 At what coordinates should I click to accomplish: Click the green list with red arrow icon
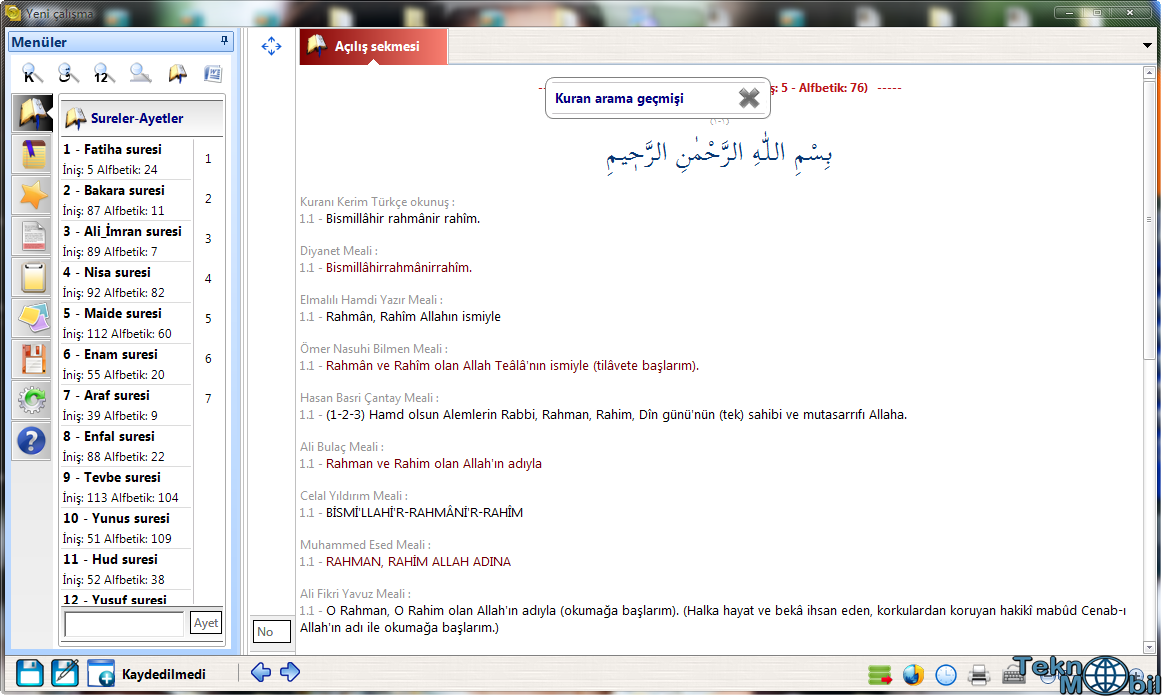coord(880,675)
